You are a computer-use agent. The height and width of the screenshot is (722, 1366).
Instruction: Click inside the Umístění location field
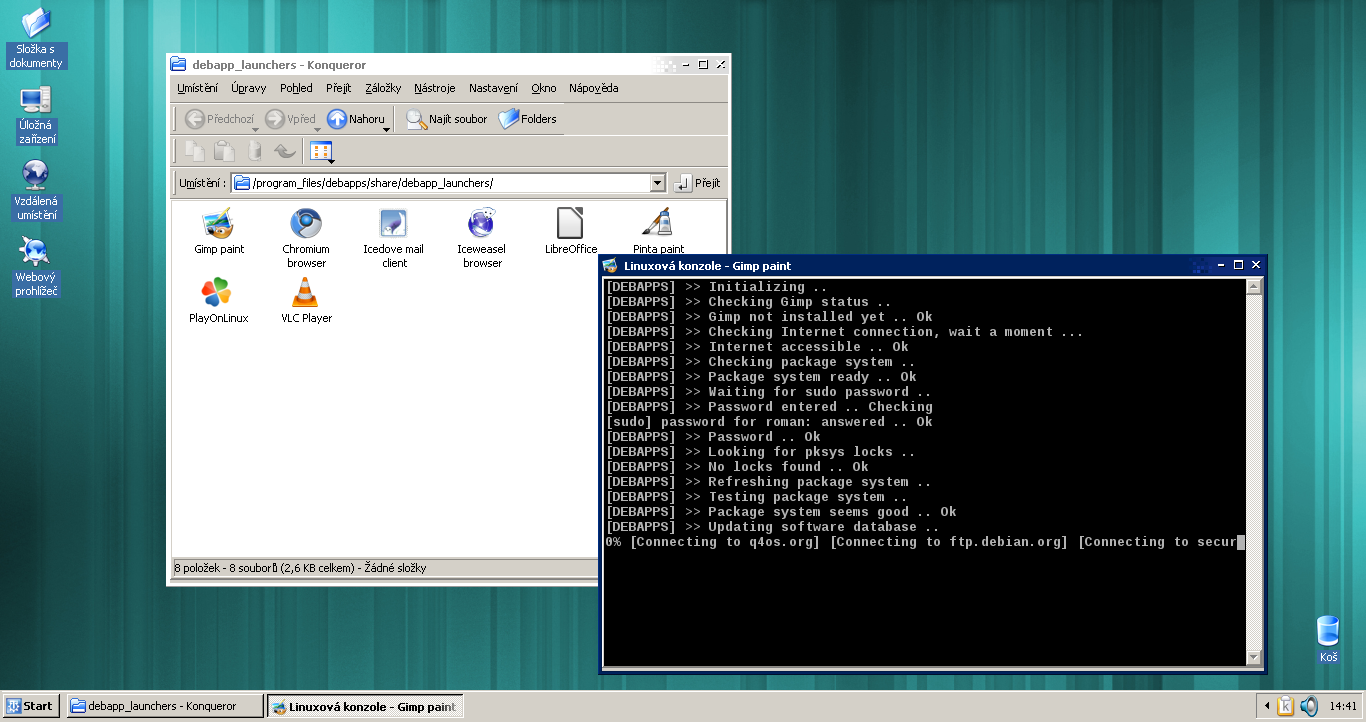click(440, 183)
